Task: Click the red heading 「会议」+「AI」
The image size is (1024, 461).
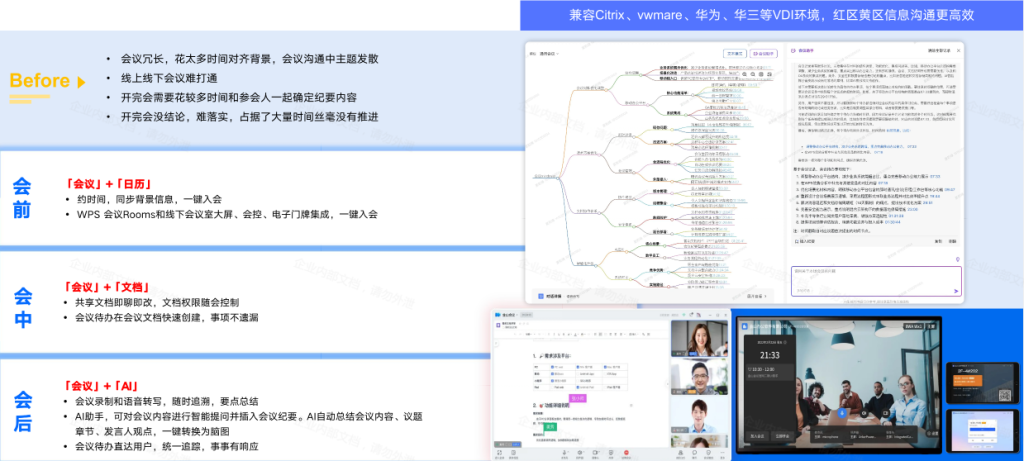Action: [101, 387]
